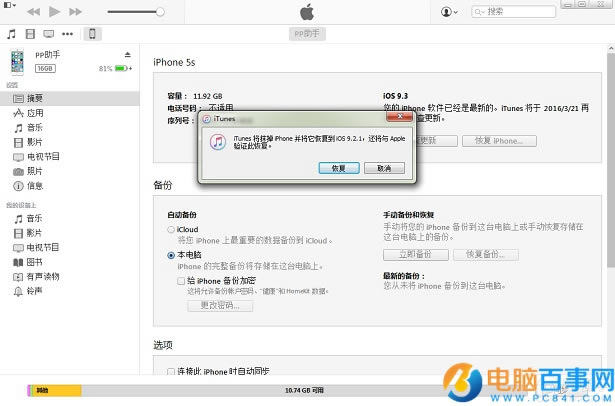Toggle 连接此 iPhone 时自动同步 checkbox

pos(171,371)
